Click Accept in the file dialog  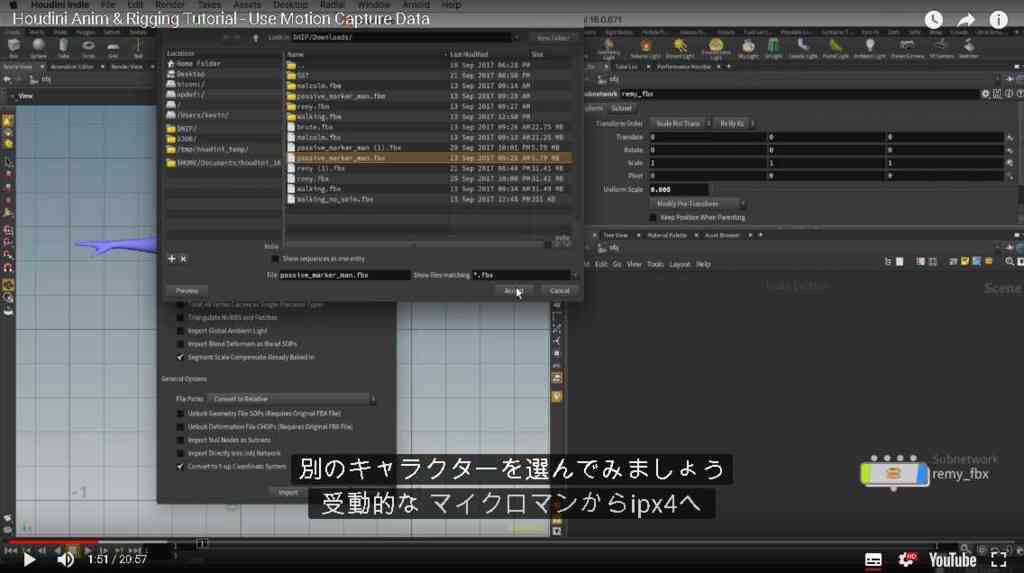pos(514,291)
